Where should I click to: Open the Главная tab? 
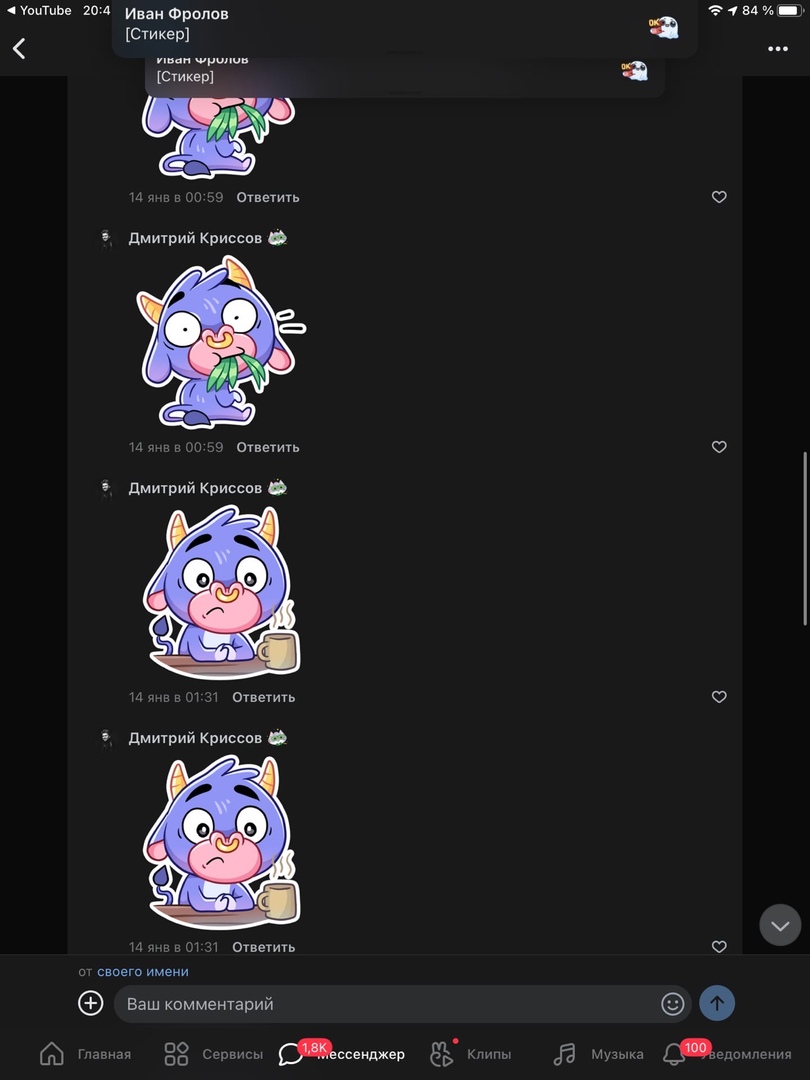85,1054
